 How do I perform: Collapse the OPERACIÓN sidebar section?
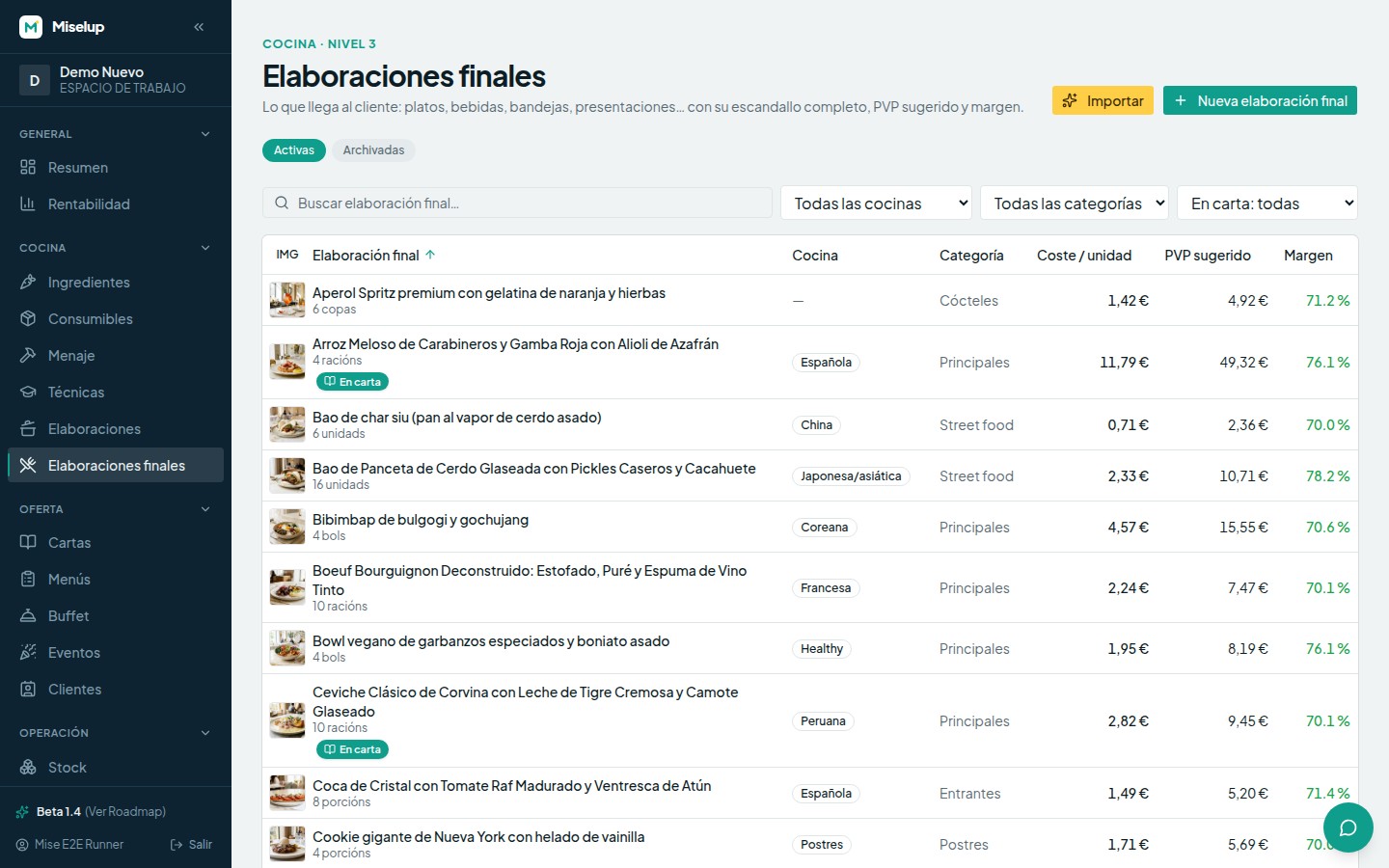[x=116, y=732]
